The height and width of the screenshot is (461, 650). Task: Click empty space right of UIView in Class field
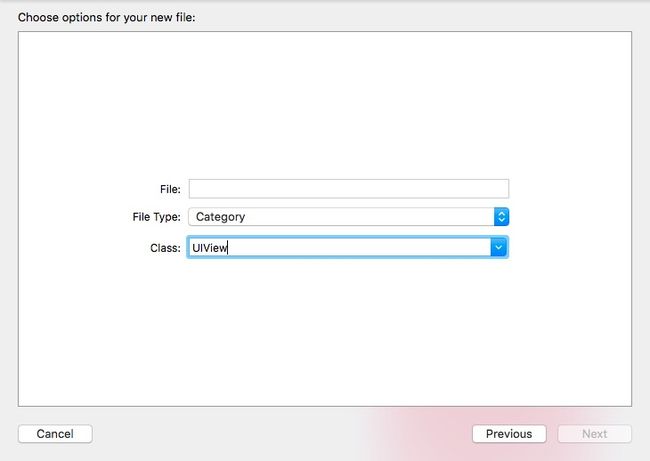coord(357,247)
